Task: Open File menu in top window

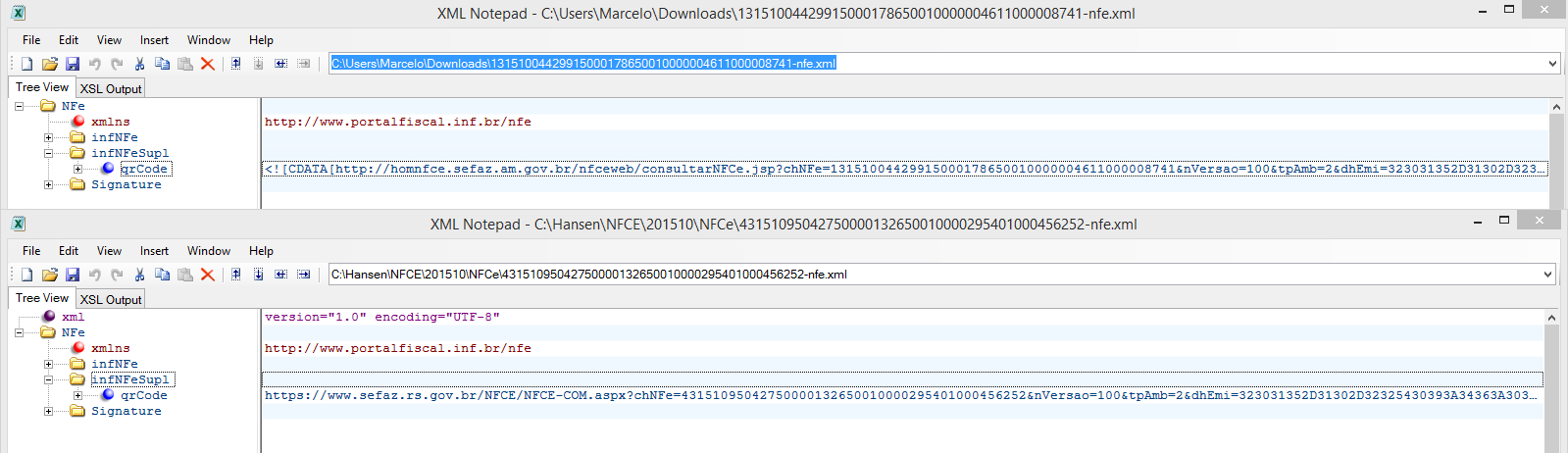Action: (x=31, y=40)
